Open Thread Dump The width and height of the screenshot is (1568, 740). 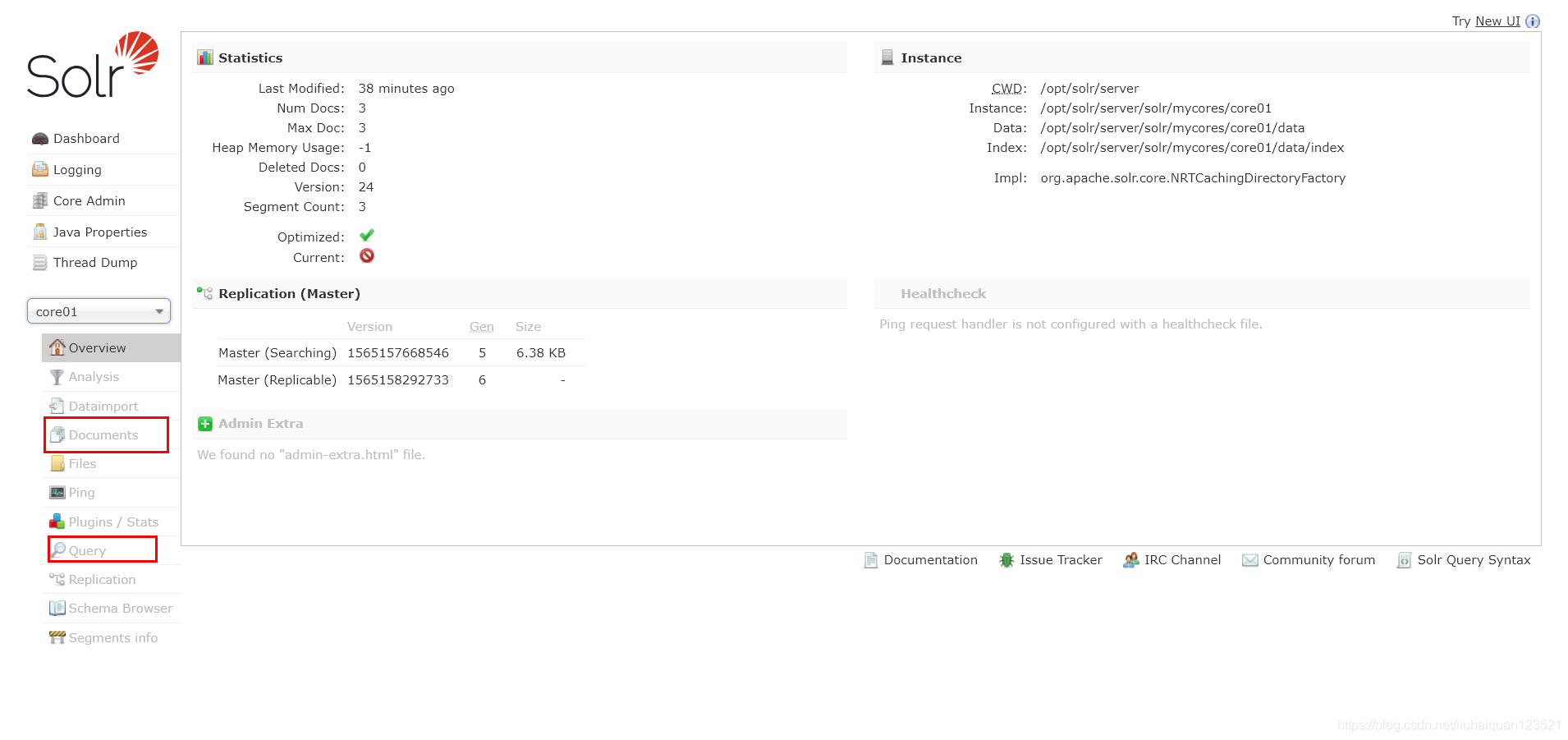click(x=95, y=263)
